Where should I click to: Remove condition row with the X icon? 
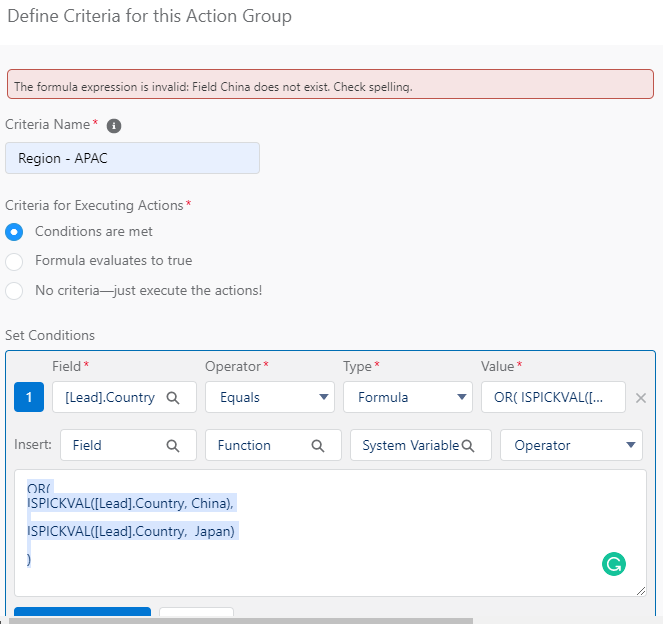pyautogui.click(x=641, y=398)
